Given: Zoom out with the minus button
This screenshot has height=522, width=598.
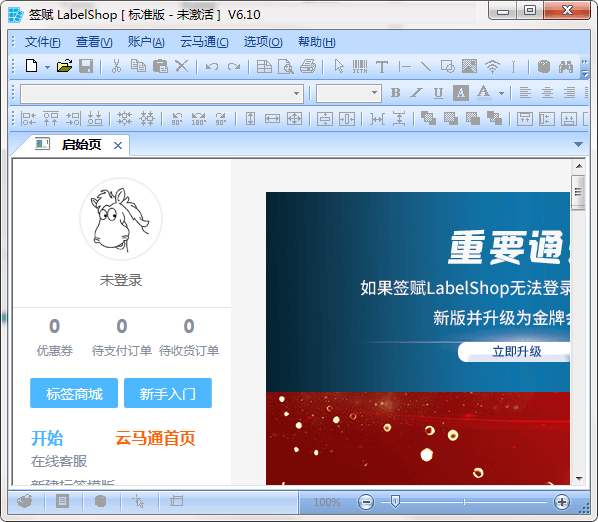Looking at the screenshot, I should 366,502.
